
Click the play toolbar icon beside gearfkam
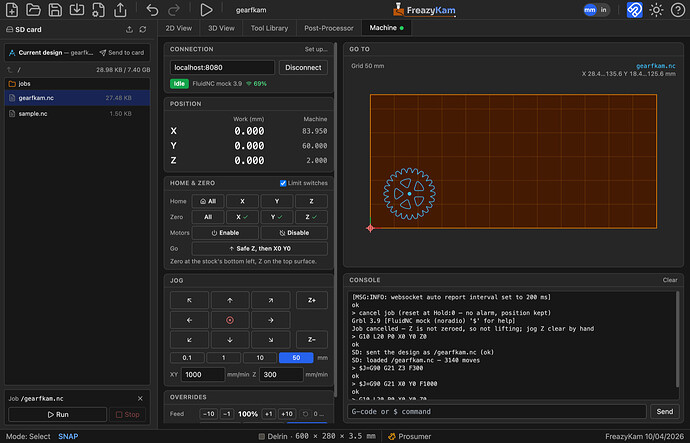[x=206, y=10]
